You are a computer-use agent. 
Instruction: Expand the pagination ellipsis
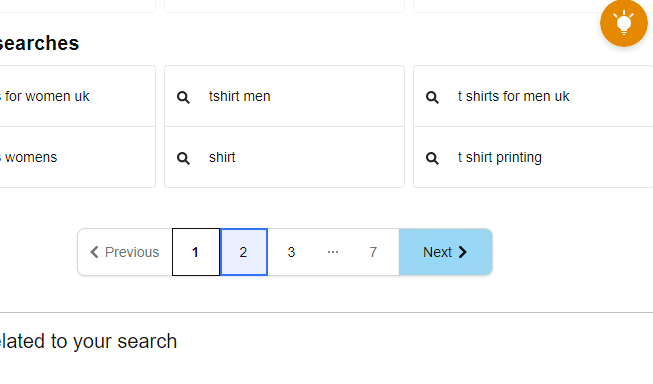pos(333,252)
